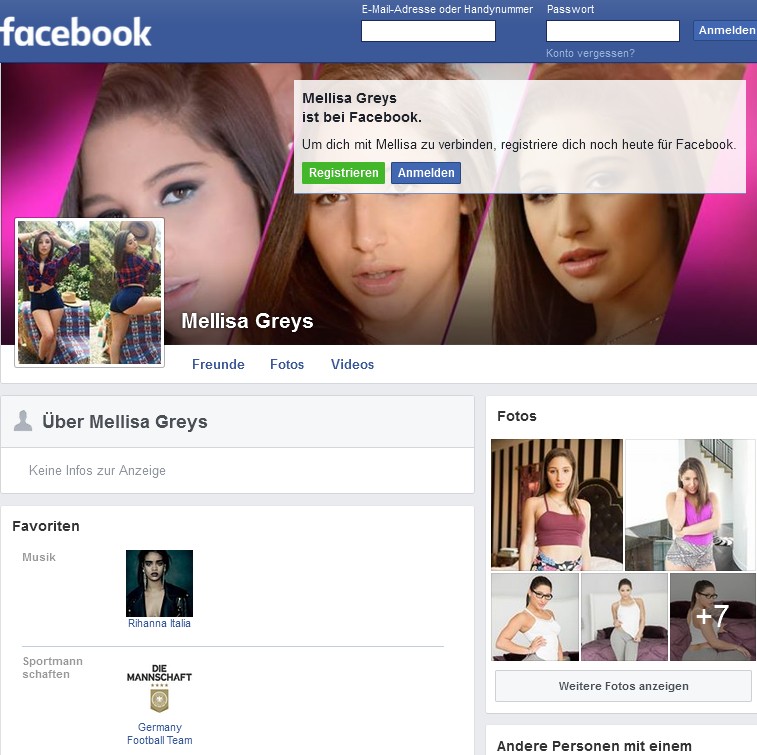Image resolution: width=757 pixels, height=755 pixels.
Task: Open the photo with glasses and white top
Action: (535, 617)
